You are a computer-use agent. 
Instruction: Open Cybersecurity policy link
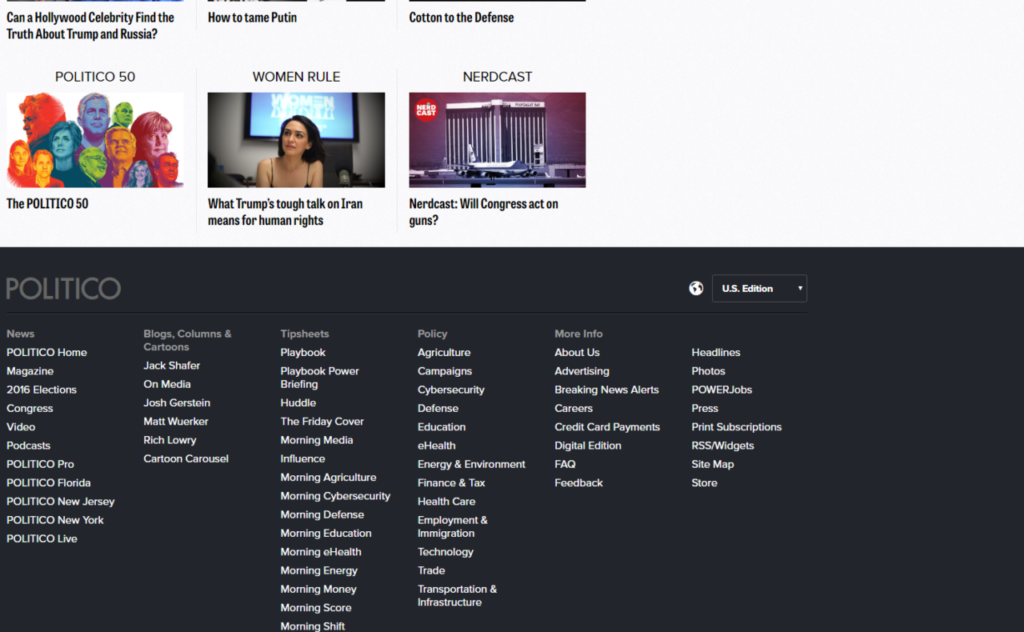pyautogui.click(x=451, y=390)
